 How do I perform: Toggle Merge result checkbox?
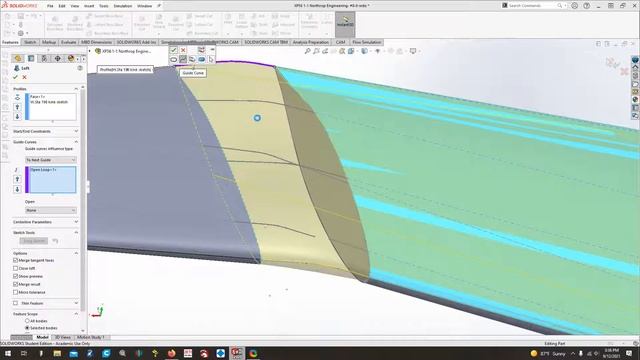[x=16, y=284]
